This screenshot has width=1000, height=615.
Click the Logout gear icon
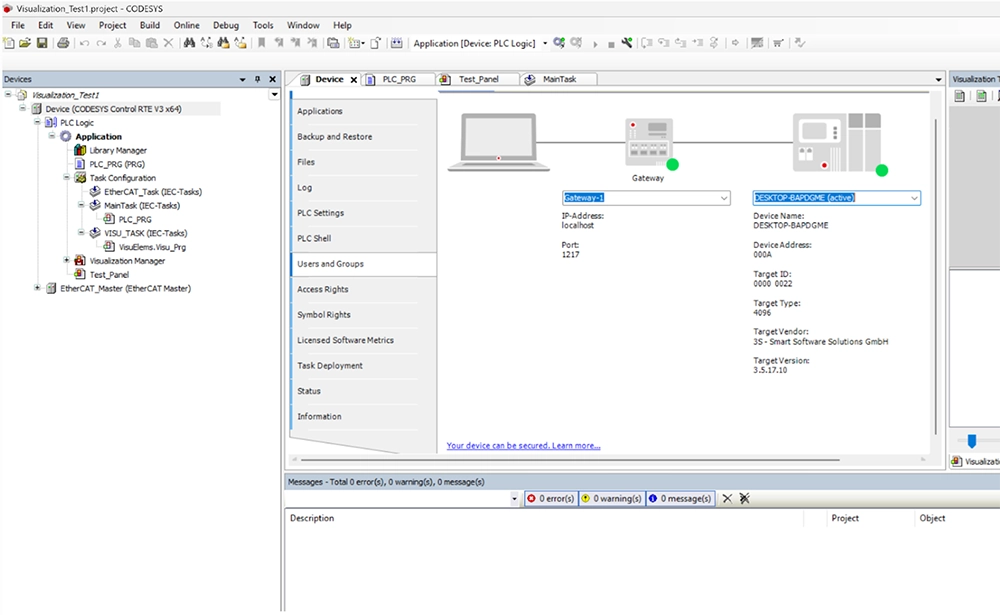[x=577, y=43]
